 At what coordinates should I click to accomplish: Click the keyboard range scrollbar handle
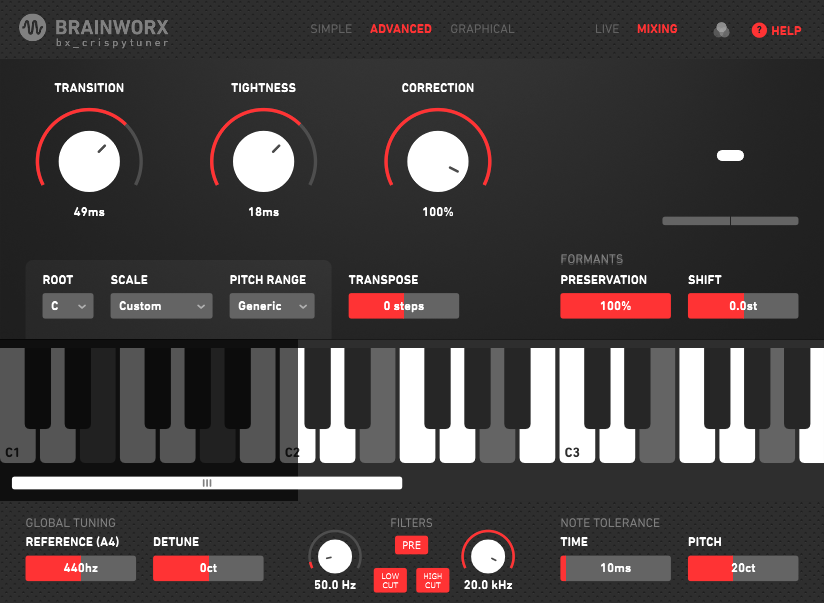(x=207, y=483)
